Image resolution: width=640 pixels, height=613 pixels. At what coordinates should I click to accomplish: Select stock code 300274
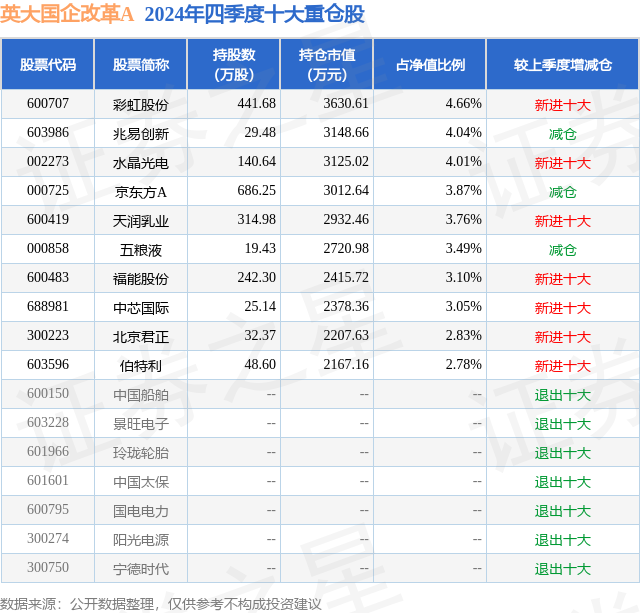click(x=48, y=538)
